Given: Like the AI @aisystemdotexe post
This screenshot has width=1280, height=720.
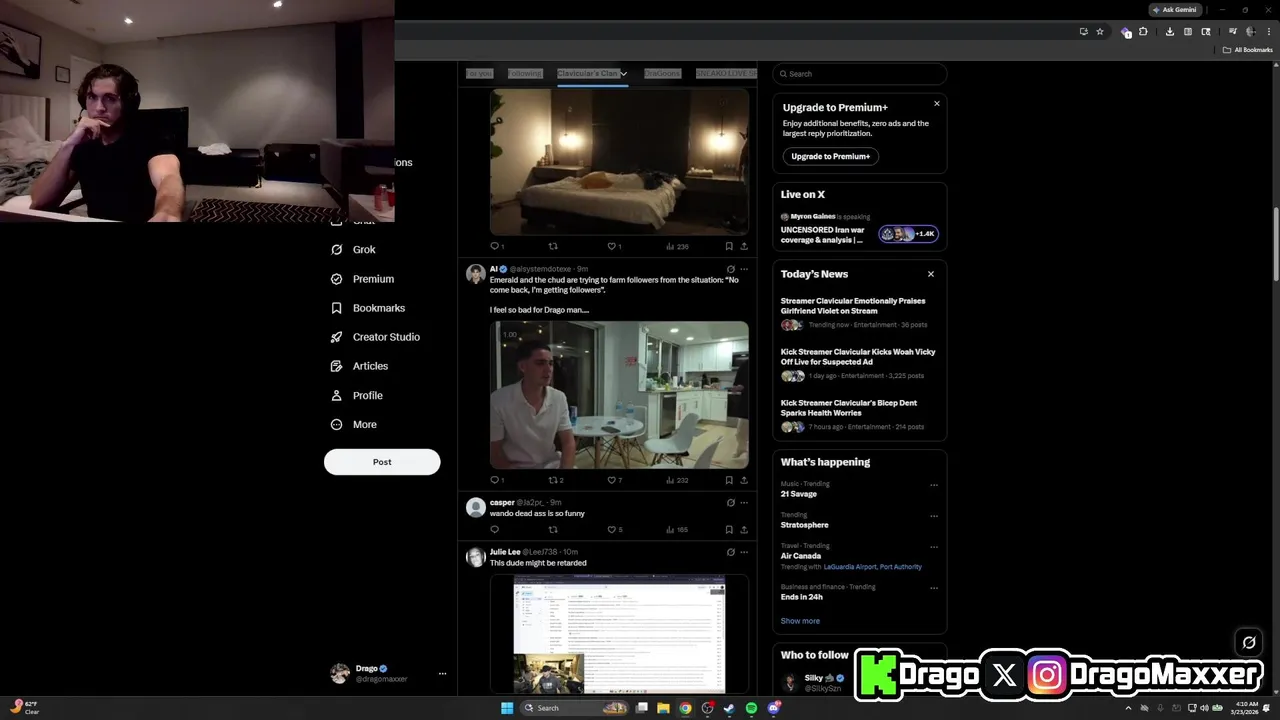Looking at the screenshot, I should click(612, 480).
